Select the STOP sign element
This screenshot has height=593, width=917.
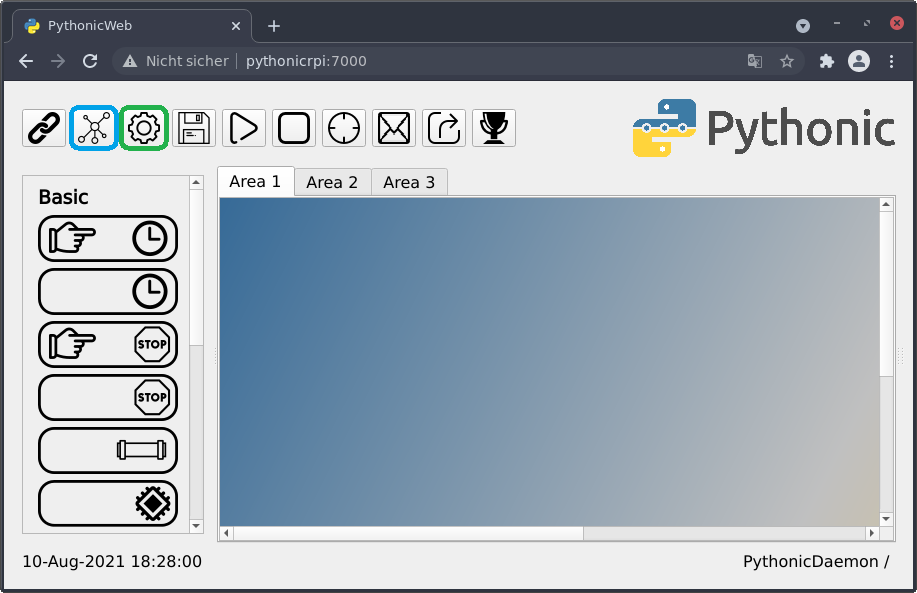107,397
